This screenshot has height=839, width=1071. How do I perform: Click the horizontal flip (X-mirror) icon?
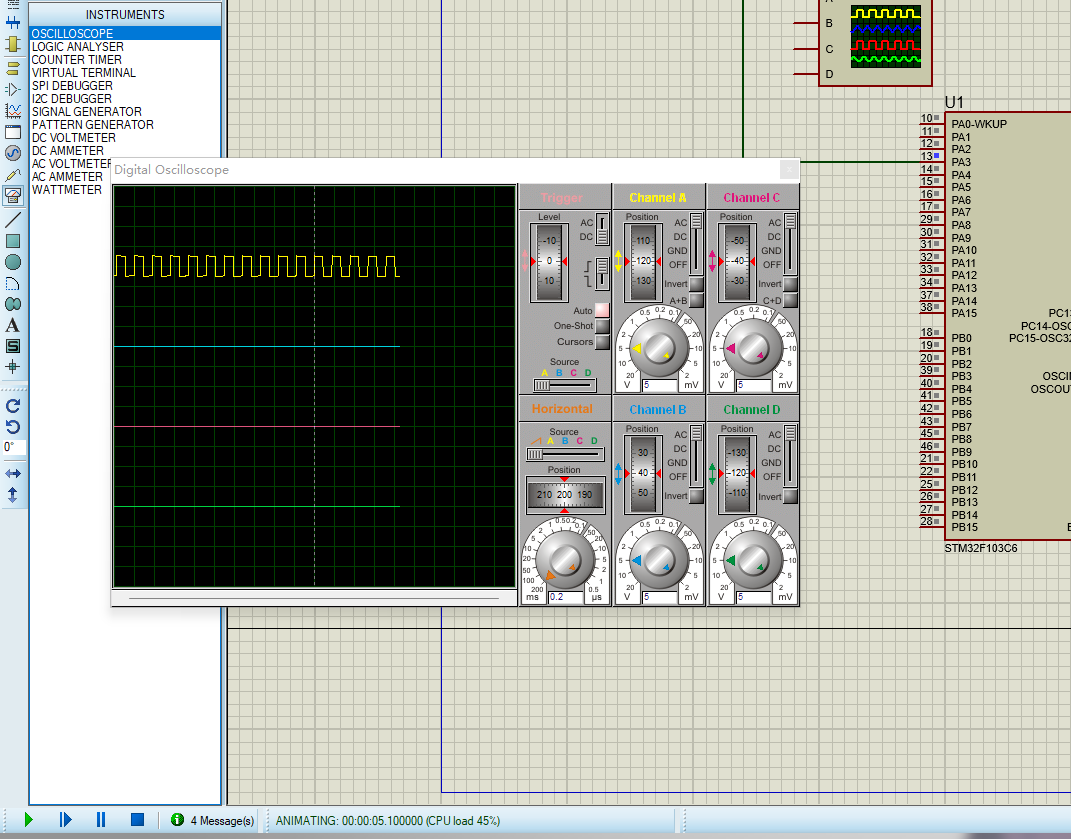point(13,473)
